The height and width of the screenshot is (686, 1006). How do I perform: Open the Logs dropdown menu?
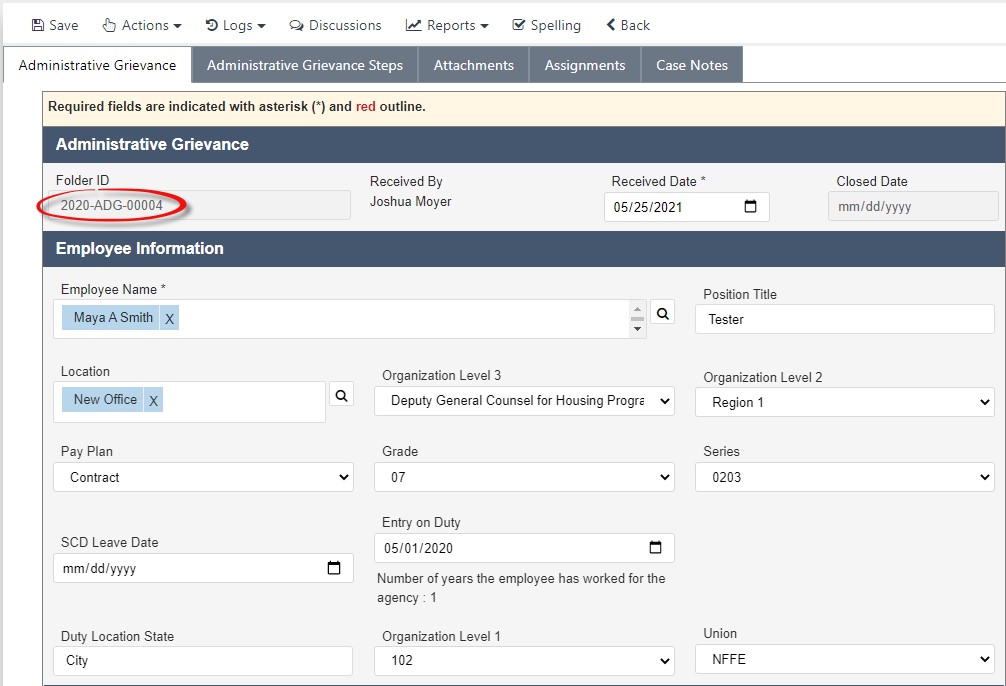coord(235,25)
